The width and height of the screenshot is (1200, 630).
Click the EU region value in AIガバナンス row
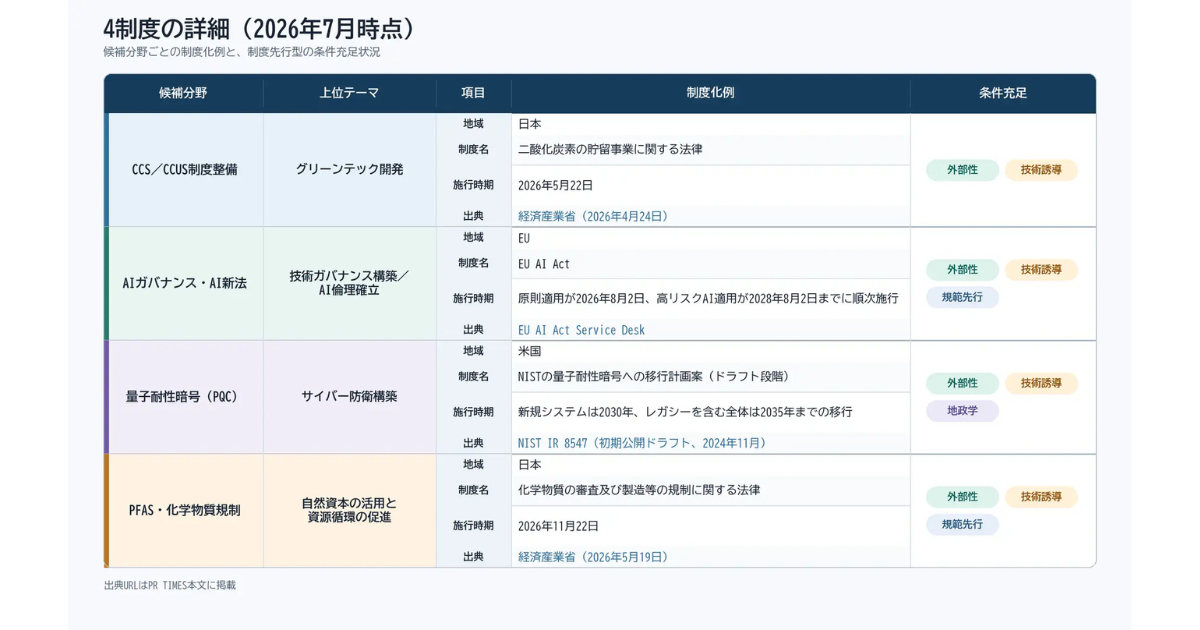pyautogui.click(x=524, y=238)
